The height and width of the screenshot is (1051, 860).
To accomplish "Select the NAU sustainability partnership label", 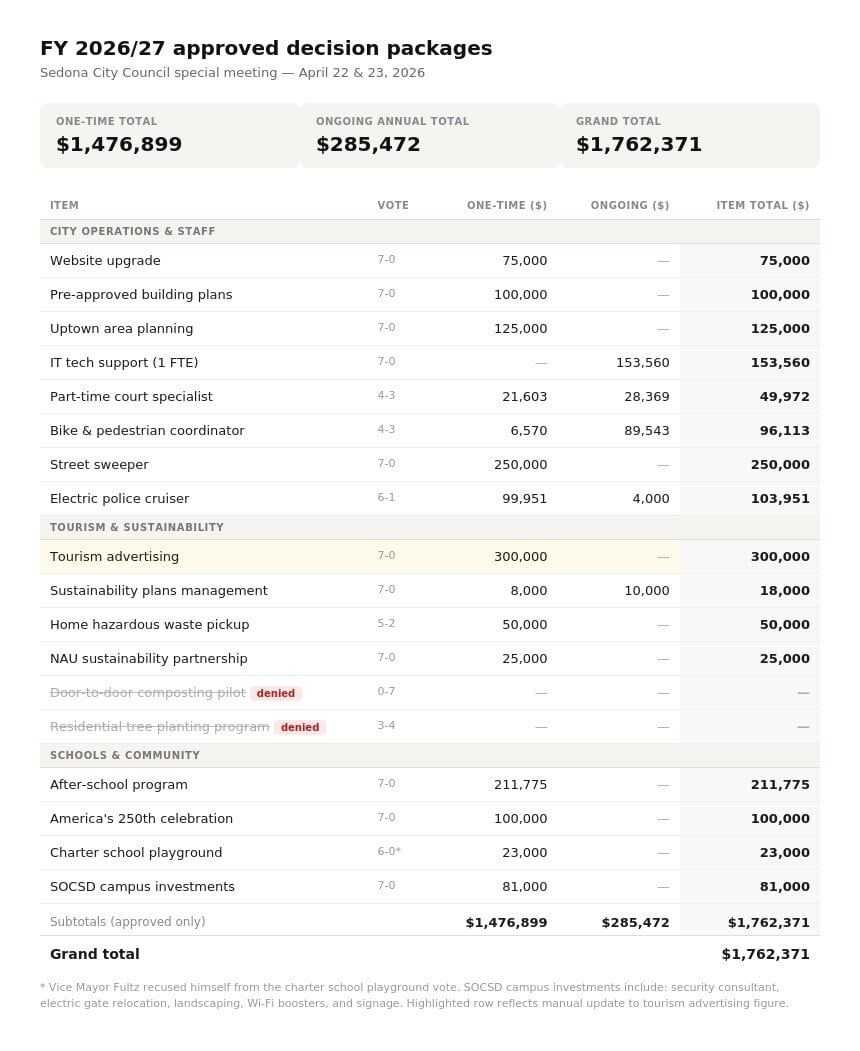I will point(149,659).
